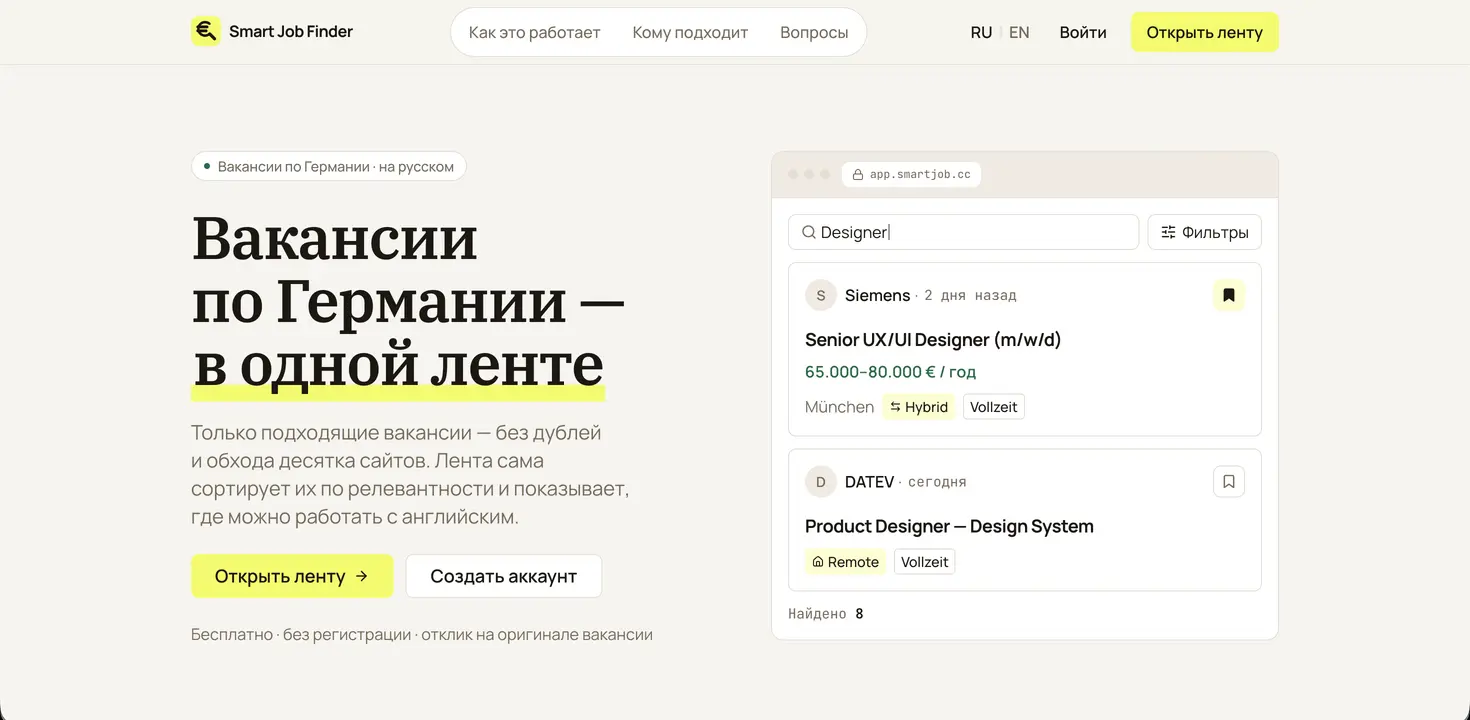Click the DATEV avatar 'D'

point(821,482)
